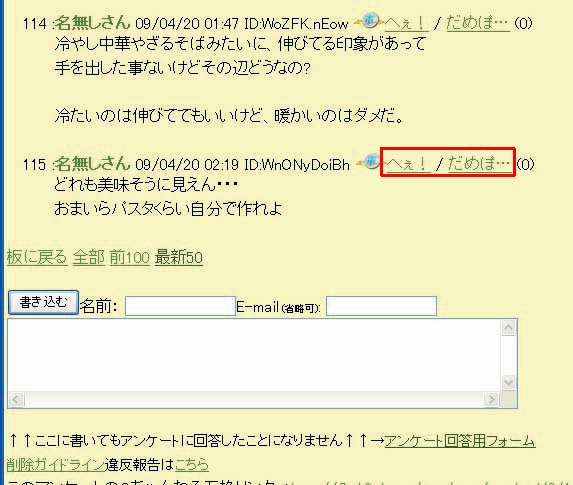Click textarea vertical scrollbar down arrow
573x485 pixels.
coord(509,382)
